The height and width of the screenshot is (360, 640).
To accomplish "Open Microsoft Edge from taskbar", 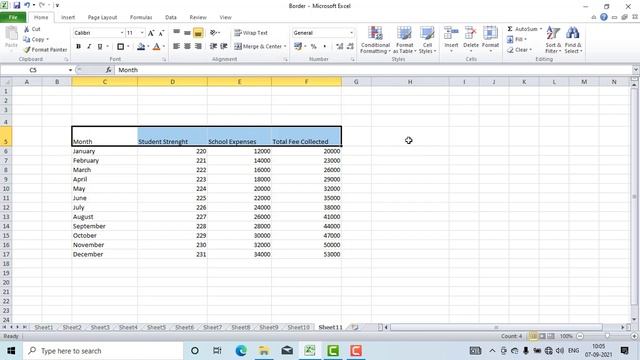I will (241, 351).
